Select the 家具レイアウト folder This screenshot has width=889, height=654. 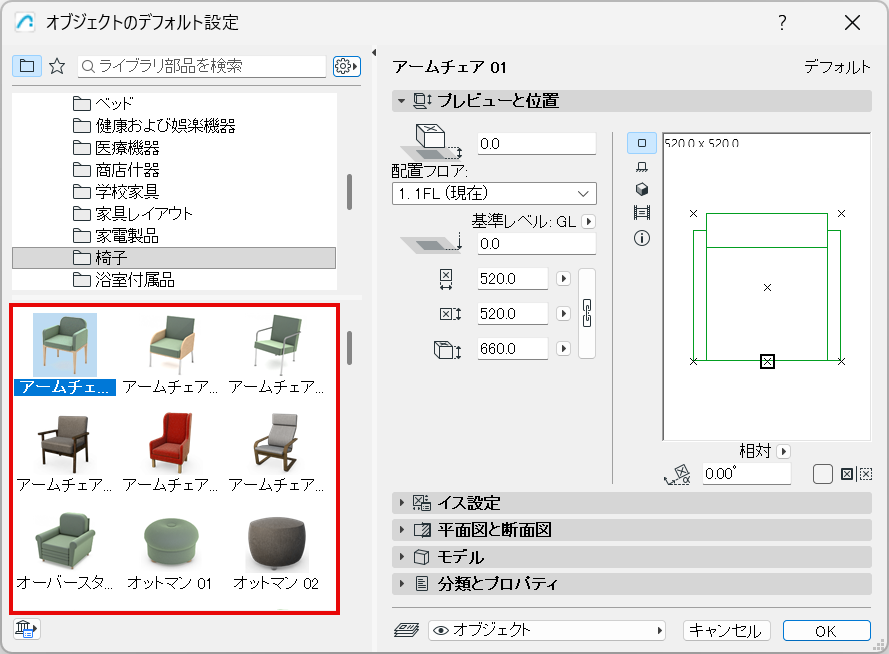click(133, 214)
